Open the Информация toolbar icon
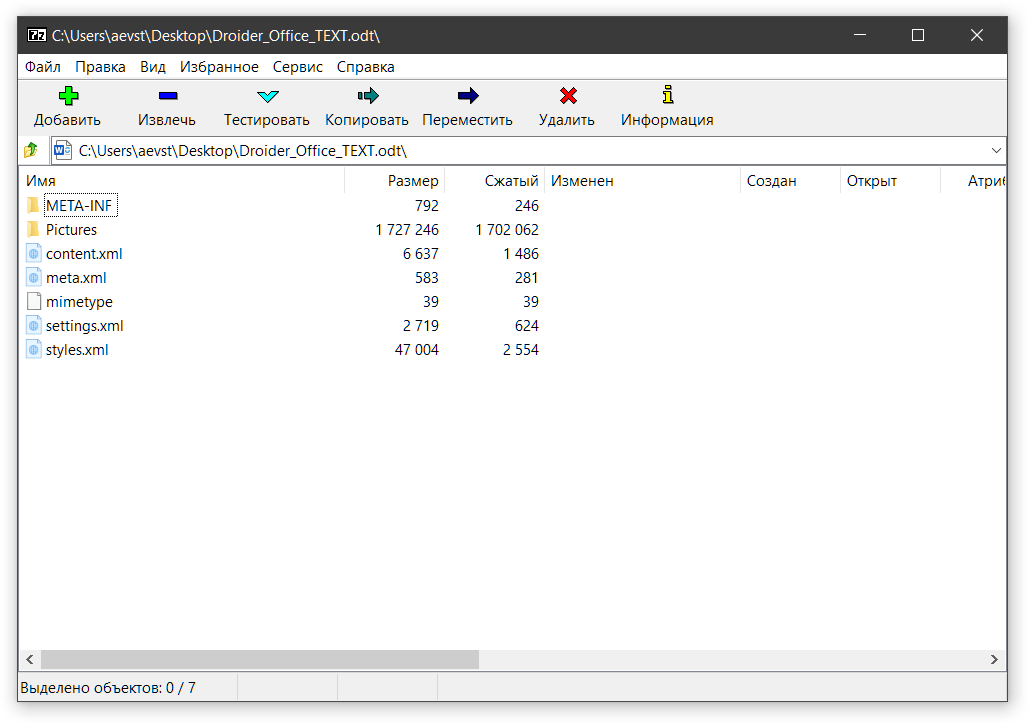Image resolution: width=1029 pixels, height=724 pixels. point(667,97)
